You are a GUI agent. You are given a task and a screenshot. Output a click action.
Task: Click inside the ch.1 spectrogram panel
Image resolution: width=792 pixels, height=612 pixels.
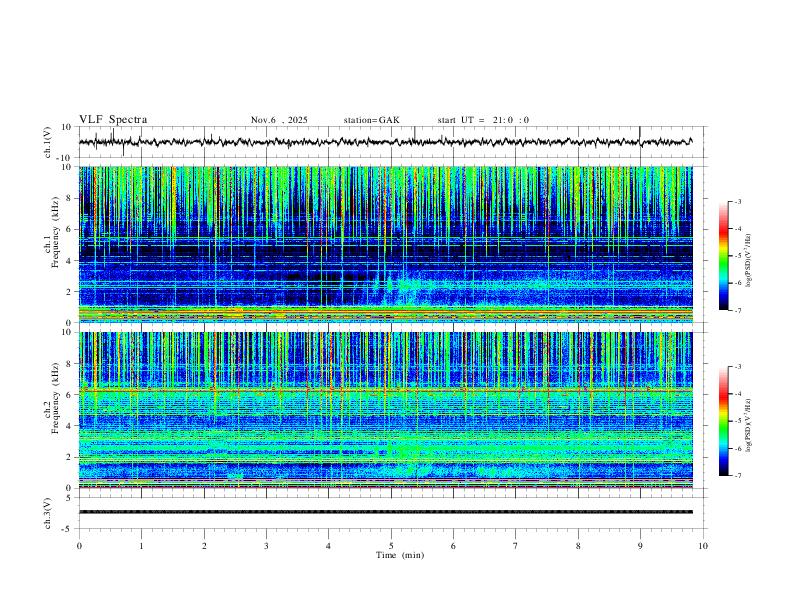pyautogui.click(x=385, y=244)
